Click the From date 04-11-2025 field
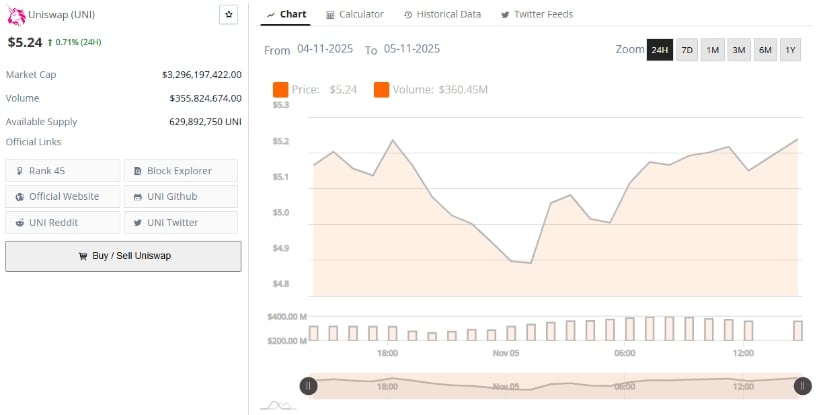The height and width of the screenshot is (415, 825). pos(326,49)
